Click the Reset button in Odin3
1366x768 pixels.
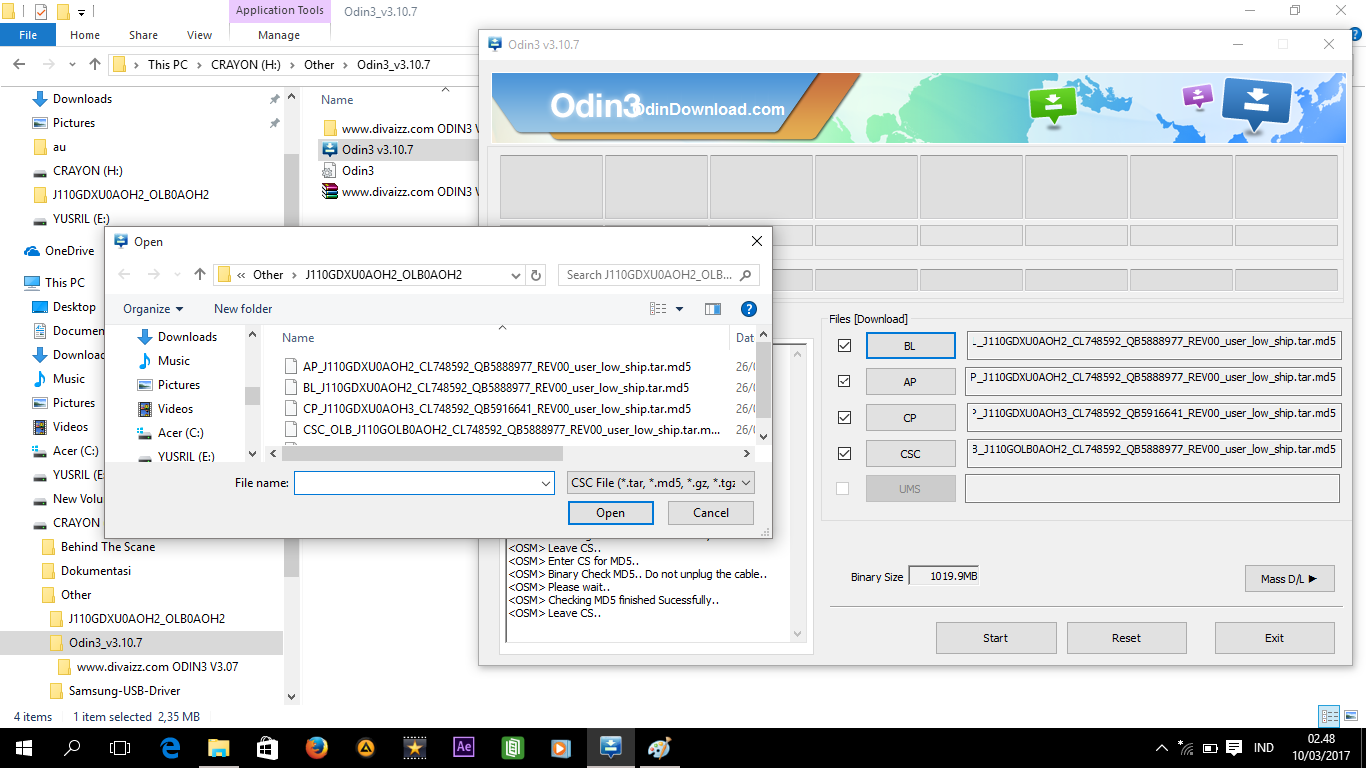point(1126,638)
